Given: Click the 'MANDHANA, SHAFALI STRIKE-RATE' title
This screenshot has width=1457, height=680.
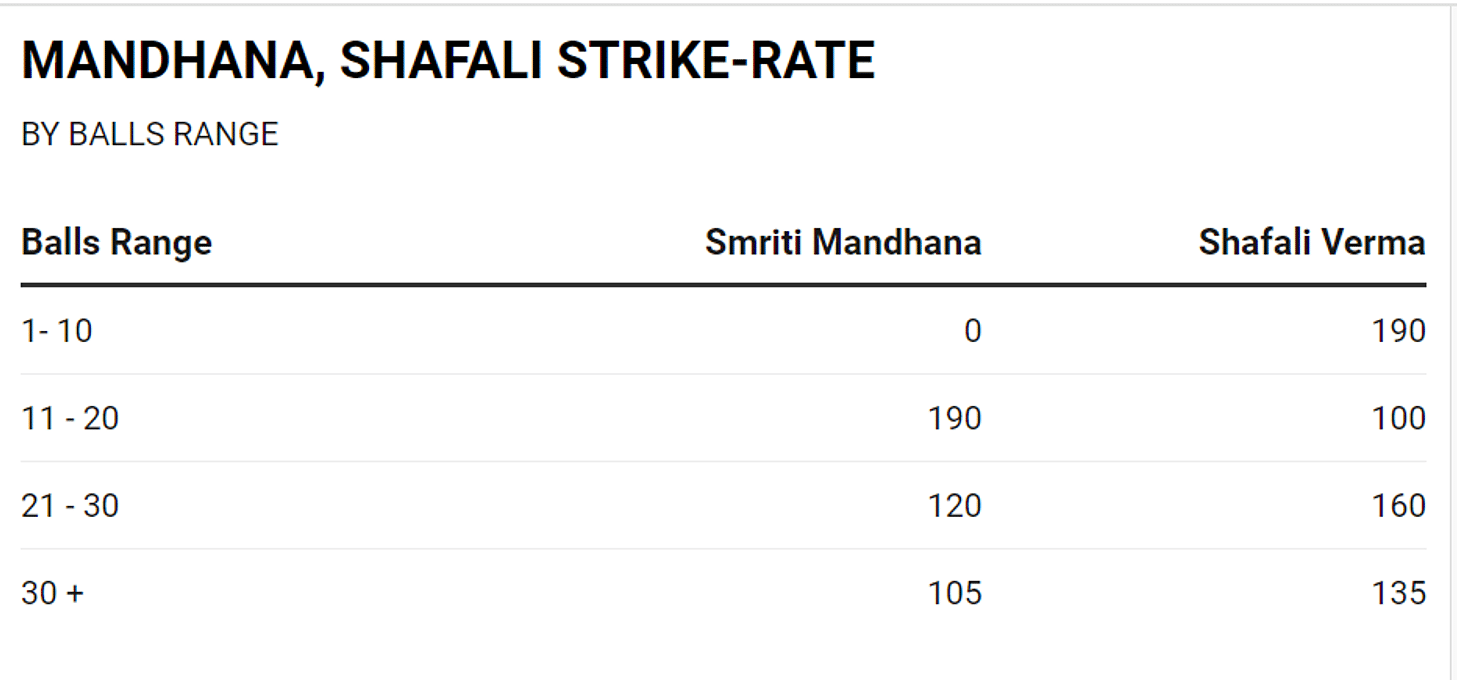Looking at the screenshot, I should [448, 61].
